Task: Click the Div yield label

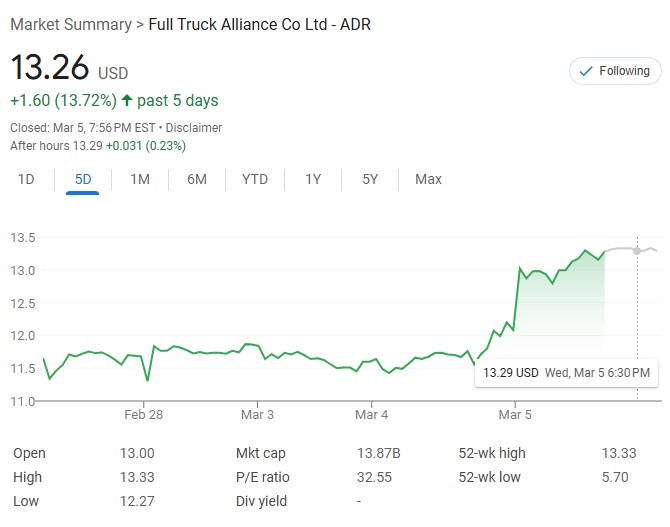Action: click(x=261, y=501)
